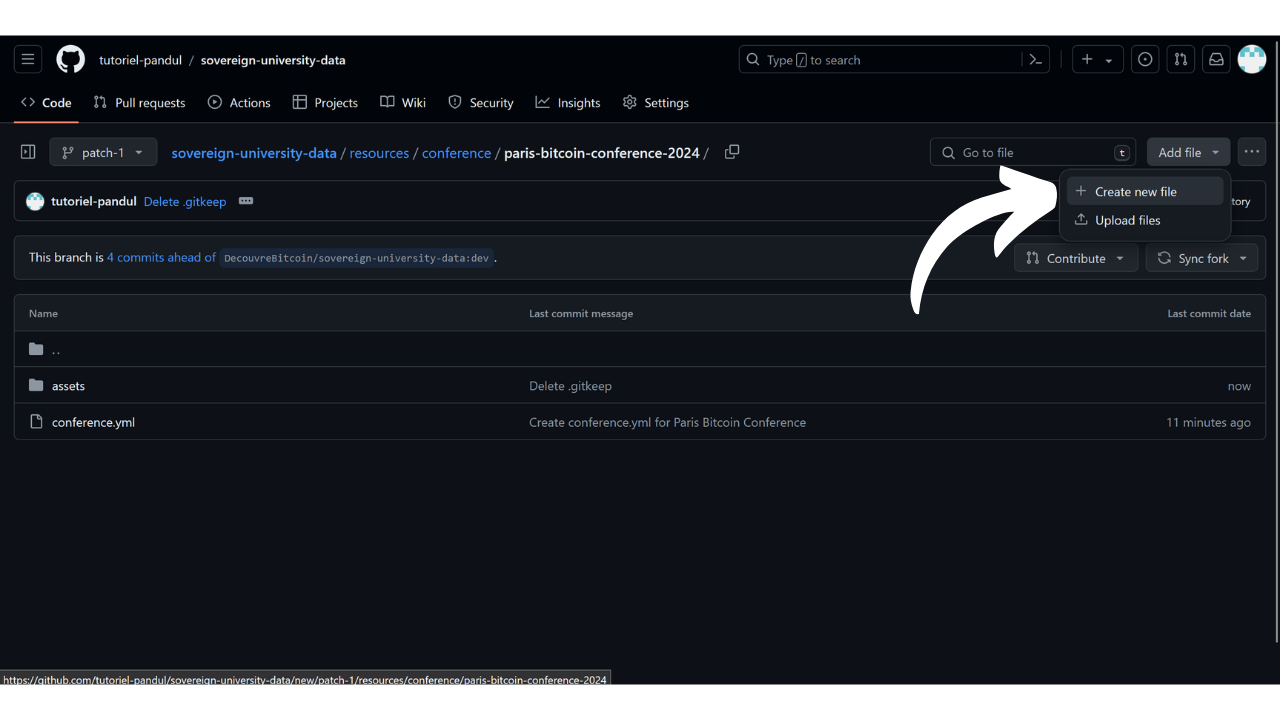Open the Delete .gitkeep latest commit link
This screenshot has height=720, width=1280.
[x=185, y=201]
